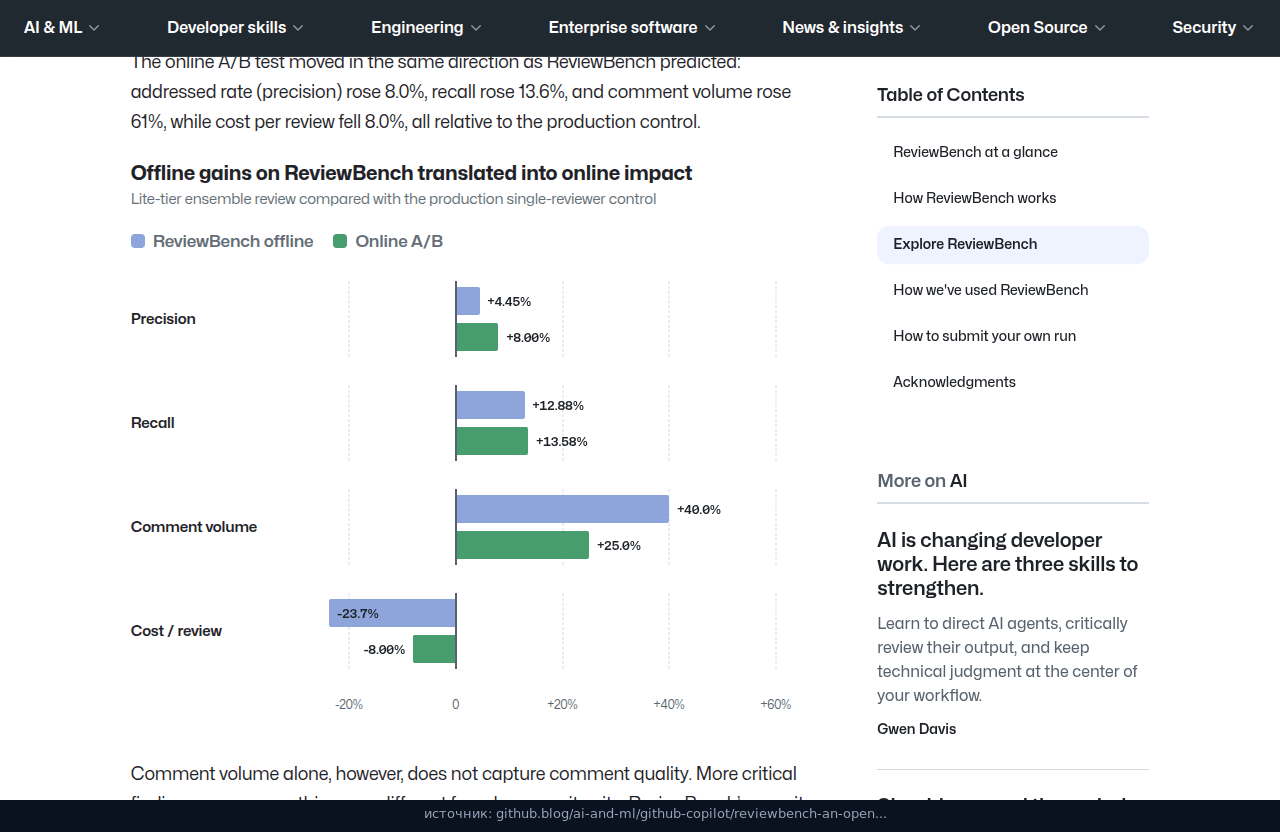Expand the AI & ML nav dropdown
Viewport: 1280px width, 832px height.
(x=62, y=28)
